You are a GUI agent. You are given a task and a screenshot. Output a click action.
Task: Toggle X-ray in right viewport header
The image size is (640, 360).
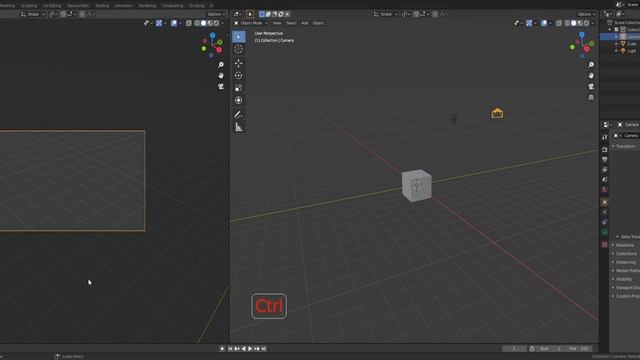tap(559, 23)
